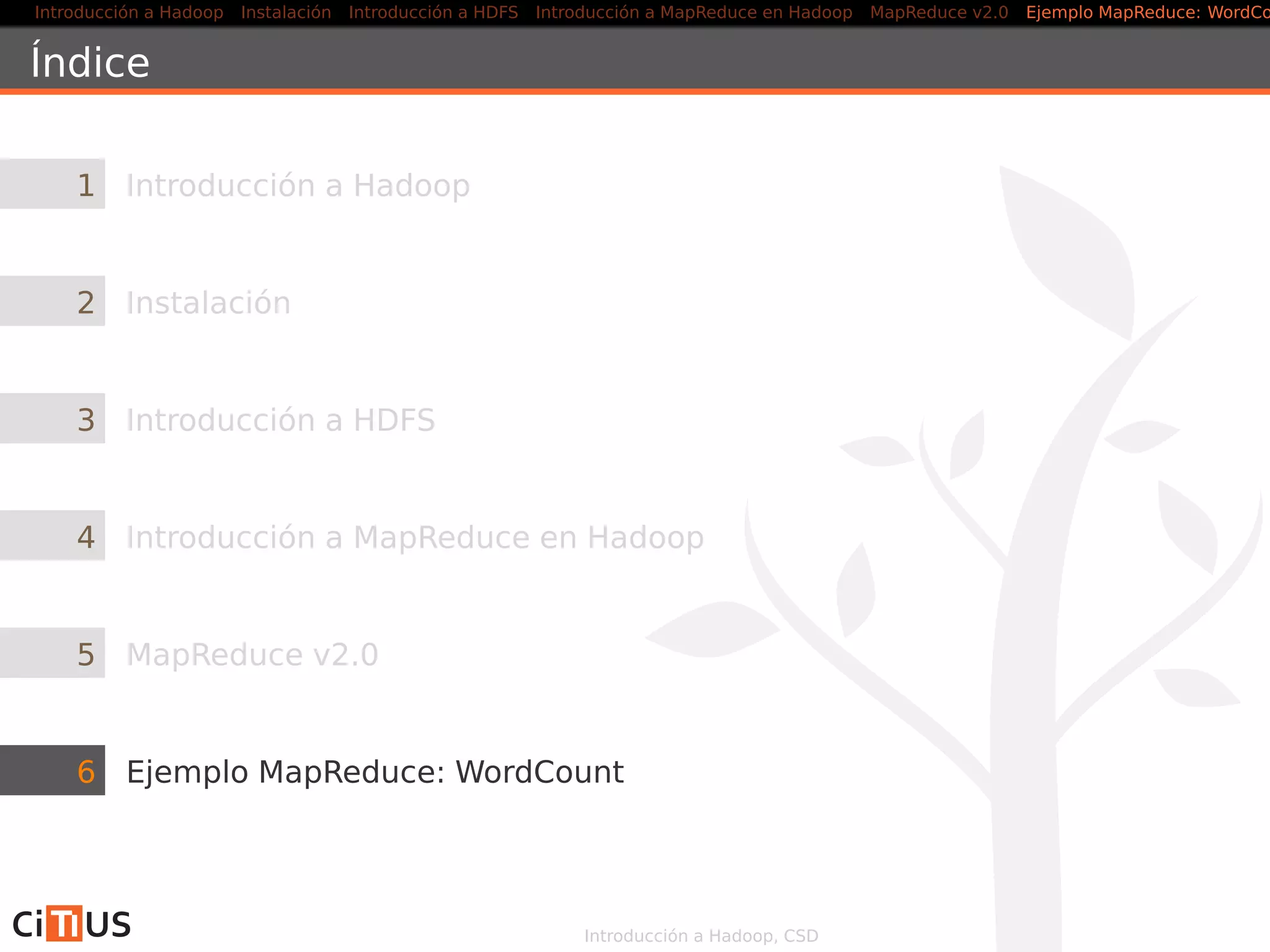Click the number 3 index box
The height and width of the screenshot is (952, 1270).
coord(53,418)
